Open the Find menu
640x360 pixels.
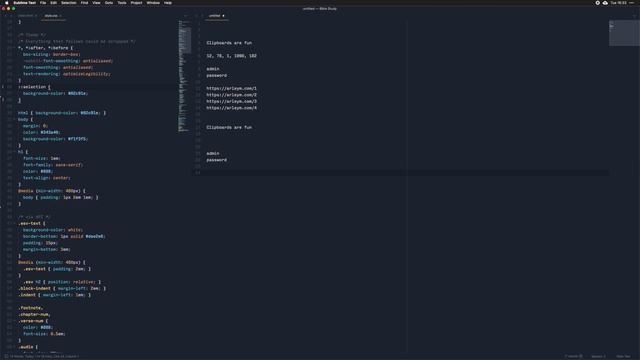tap(84, 2)
